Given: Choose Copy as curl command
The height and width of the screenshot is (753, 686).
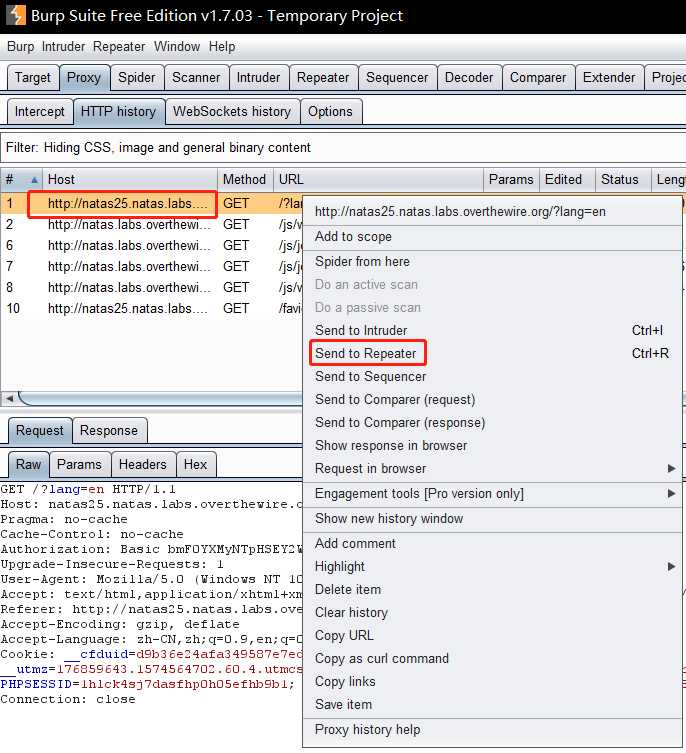Looking at the screenshot, I should click(x=492, y=658).
